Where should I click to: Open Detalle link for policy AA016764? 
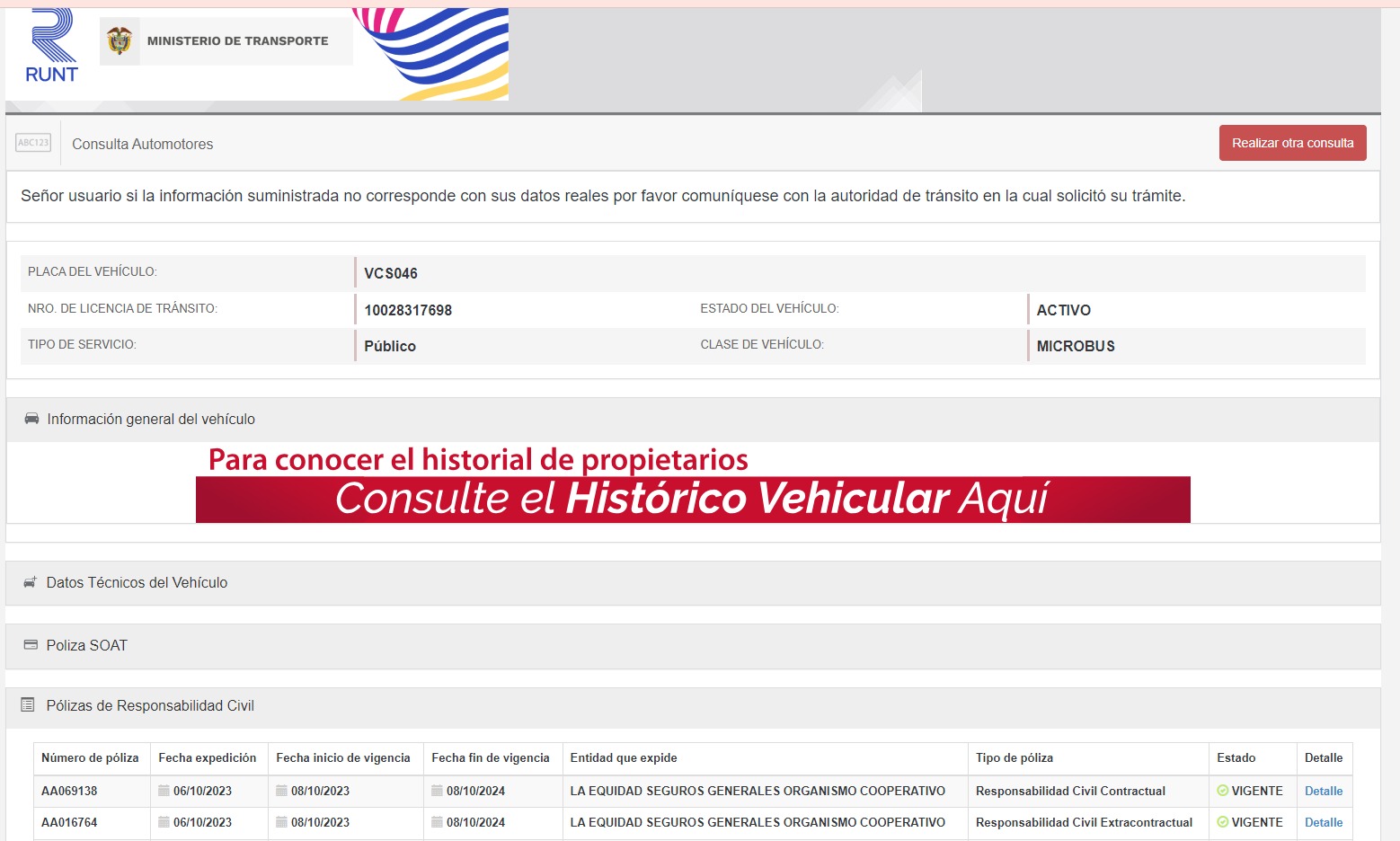[x=1323, y=822]
